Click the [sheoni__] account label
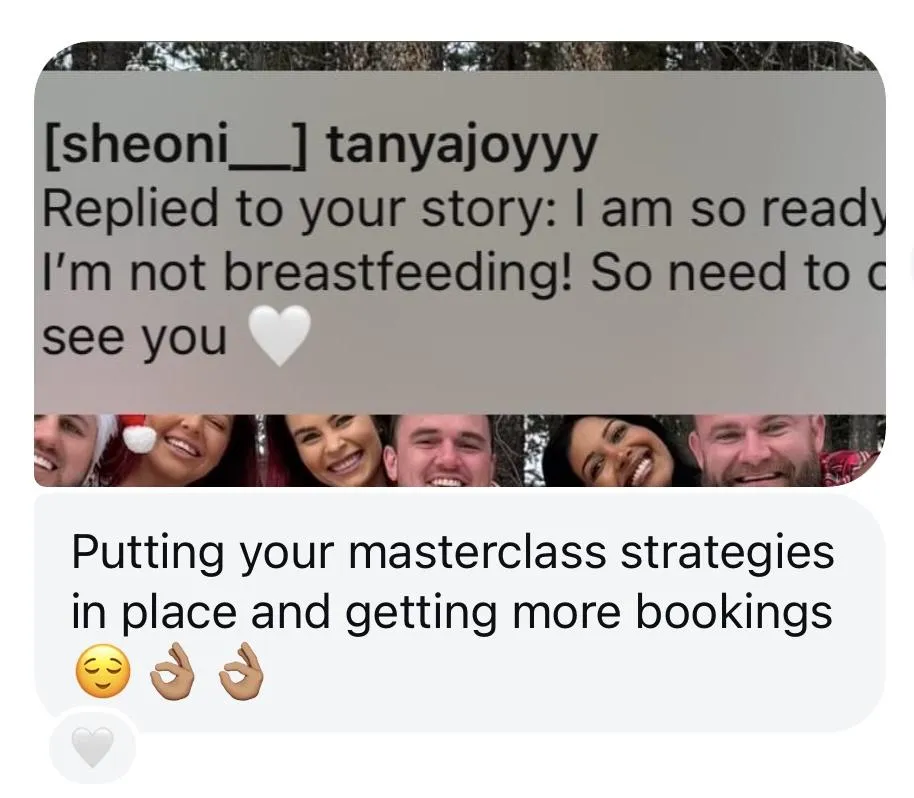 coord(175,147)
